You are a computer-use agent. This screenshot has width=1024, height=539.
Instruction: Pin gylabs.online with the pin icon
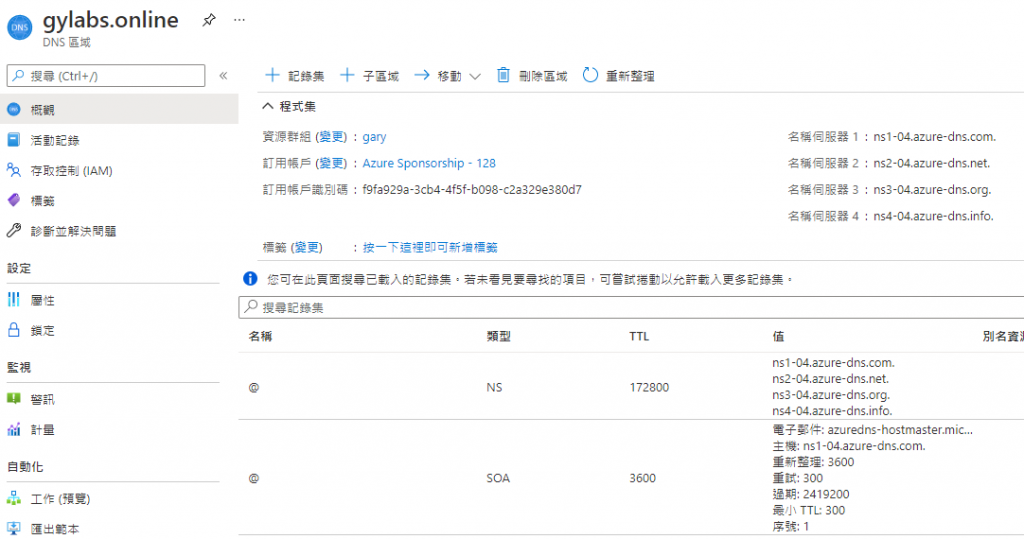click(208, 20)
